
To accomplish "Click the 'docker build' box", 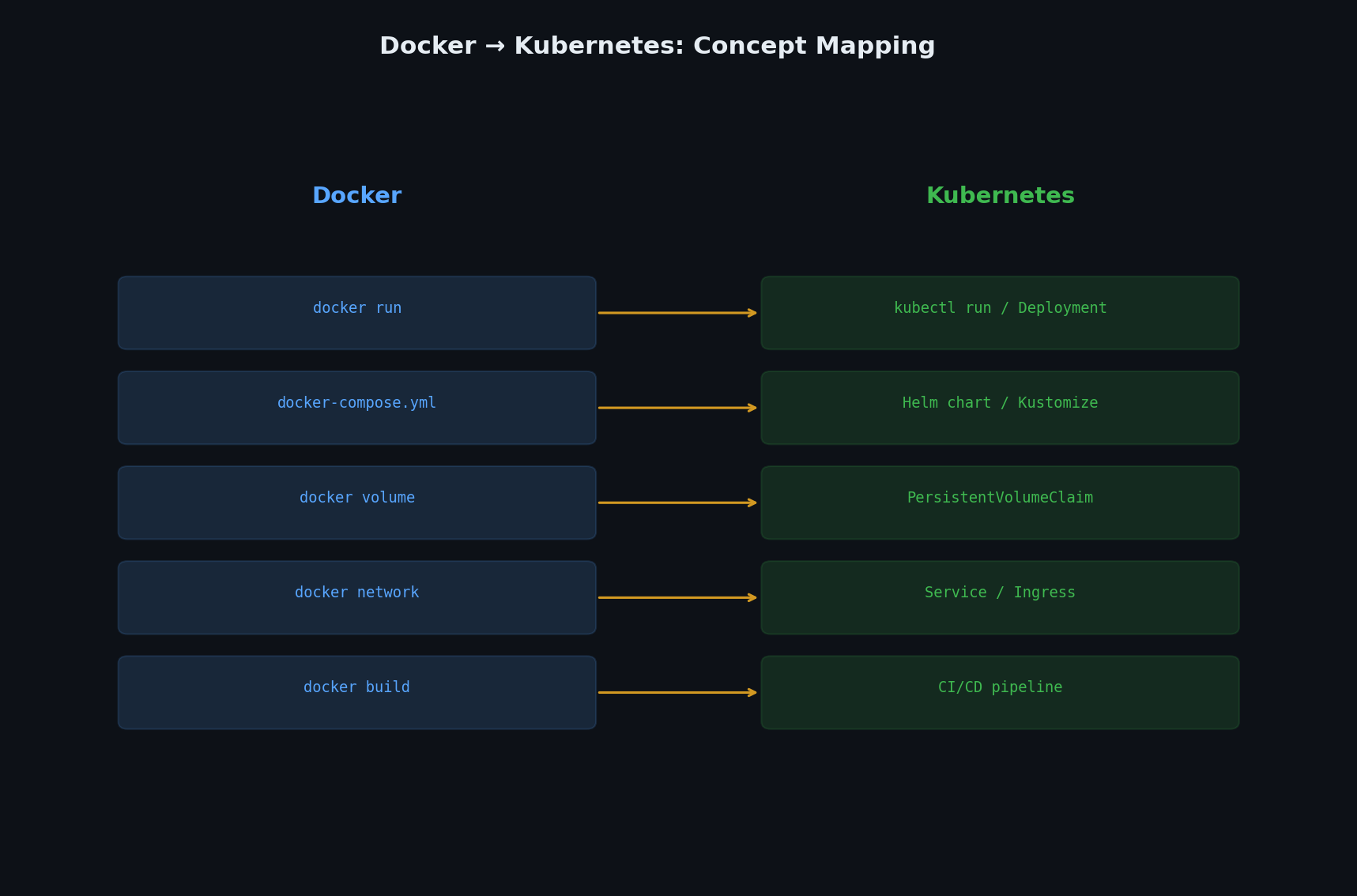I will click(x=357, y=692).
